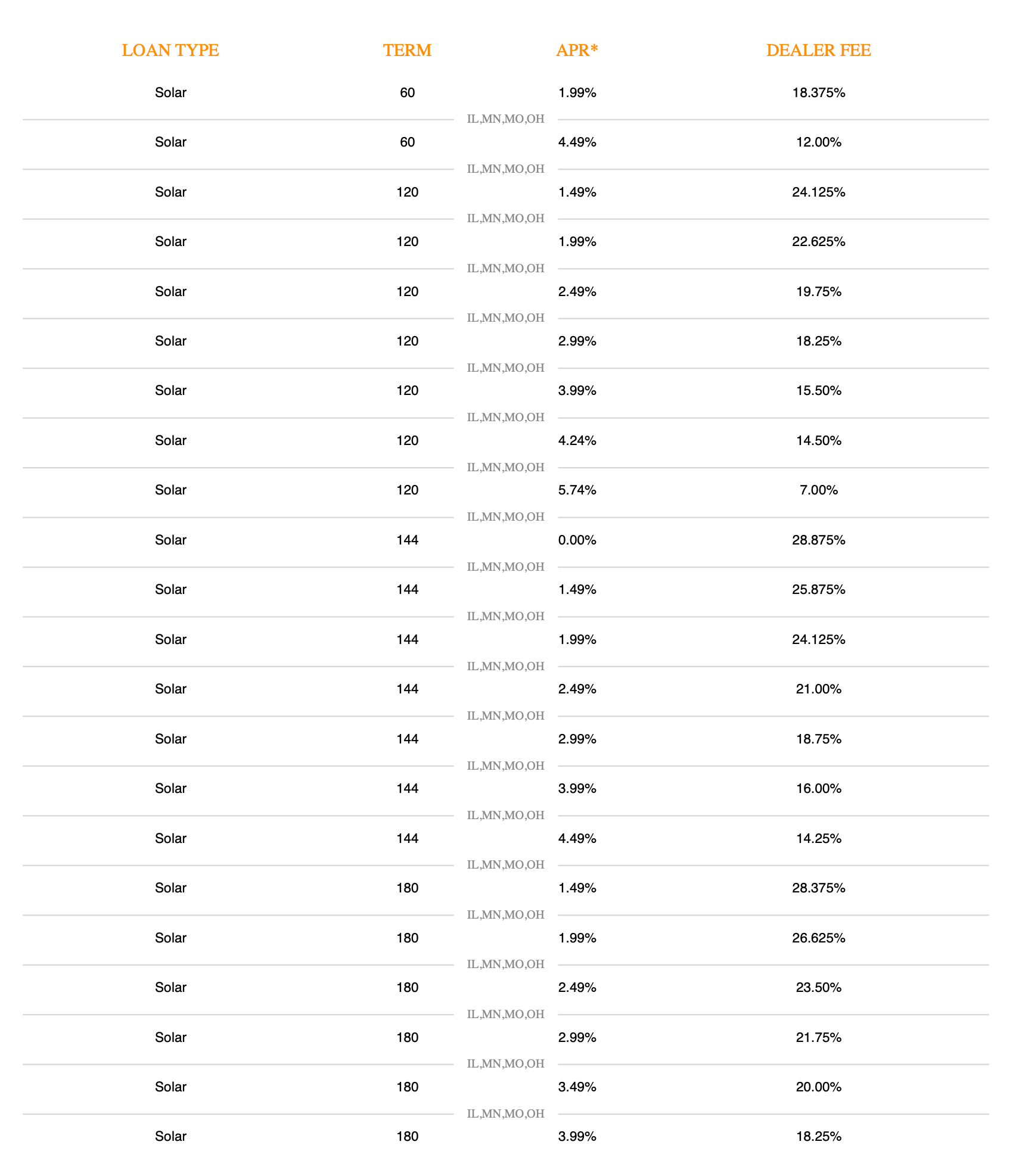1019x1176 pixels.
Task: Click the 21.00% dealer fee value
Action: (818, 689)
